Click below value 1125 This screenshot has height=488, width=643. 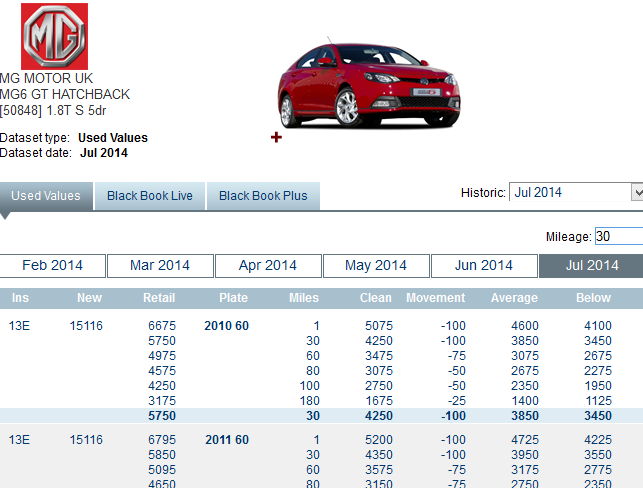(599, 401)
